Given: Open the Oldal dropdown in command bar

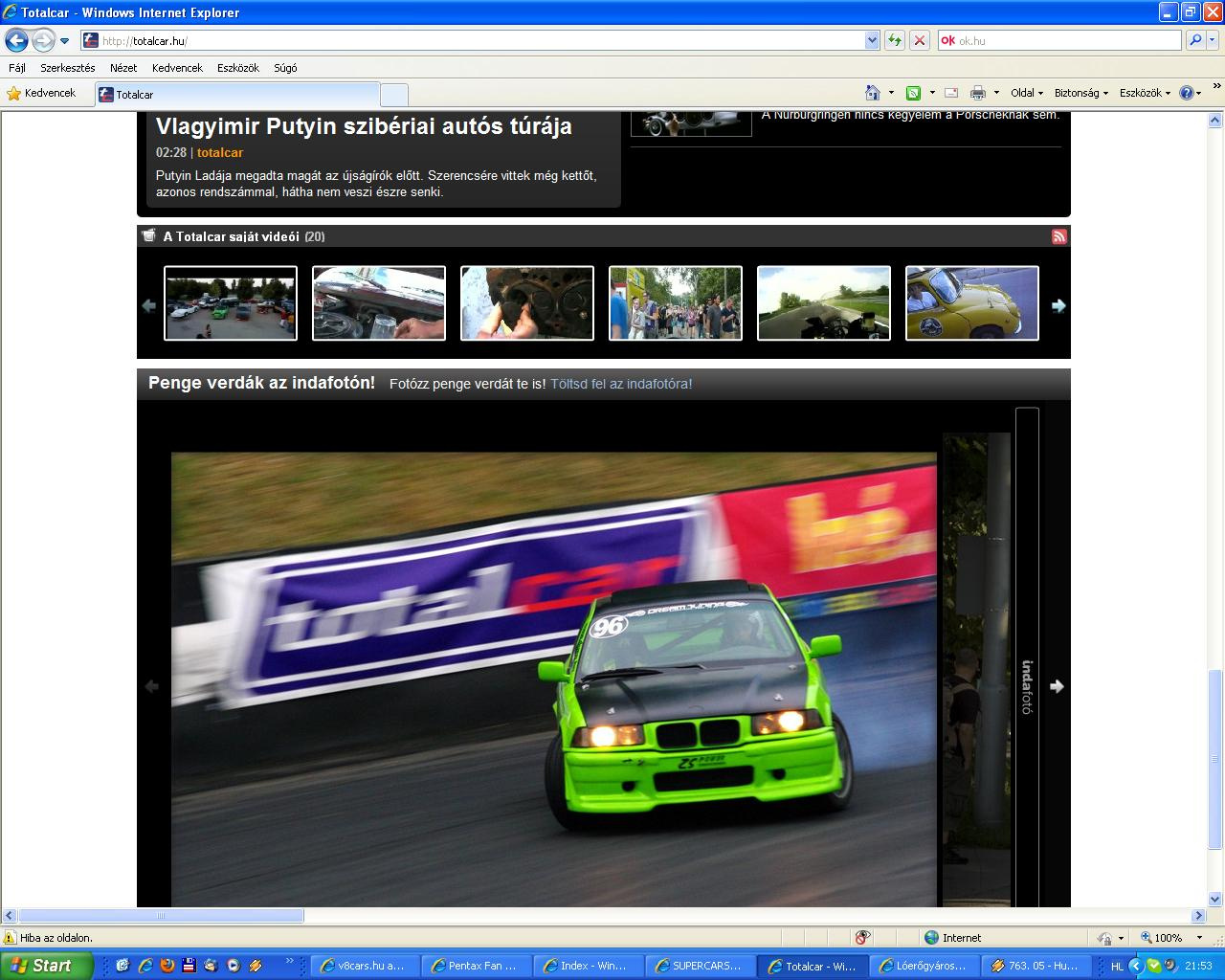Looking at the screenshot, I should tap(1027, 93).
